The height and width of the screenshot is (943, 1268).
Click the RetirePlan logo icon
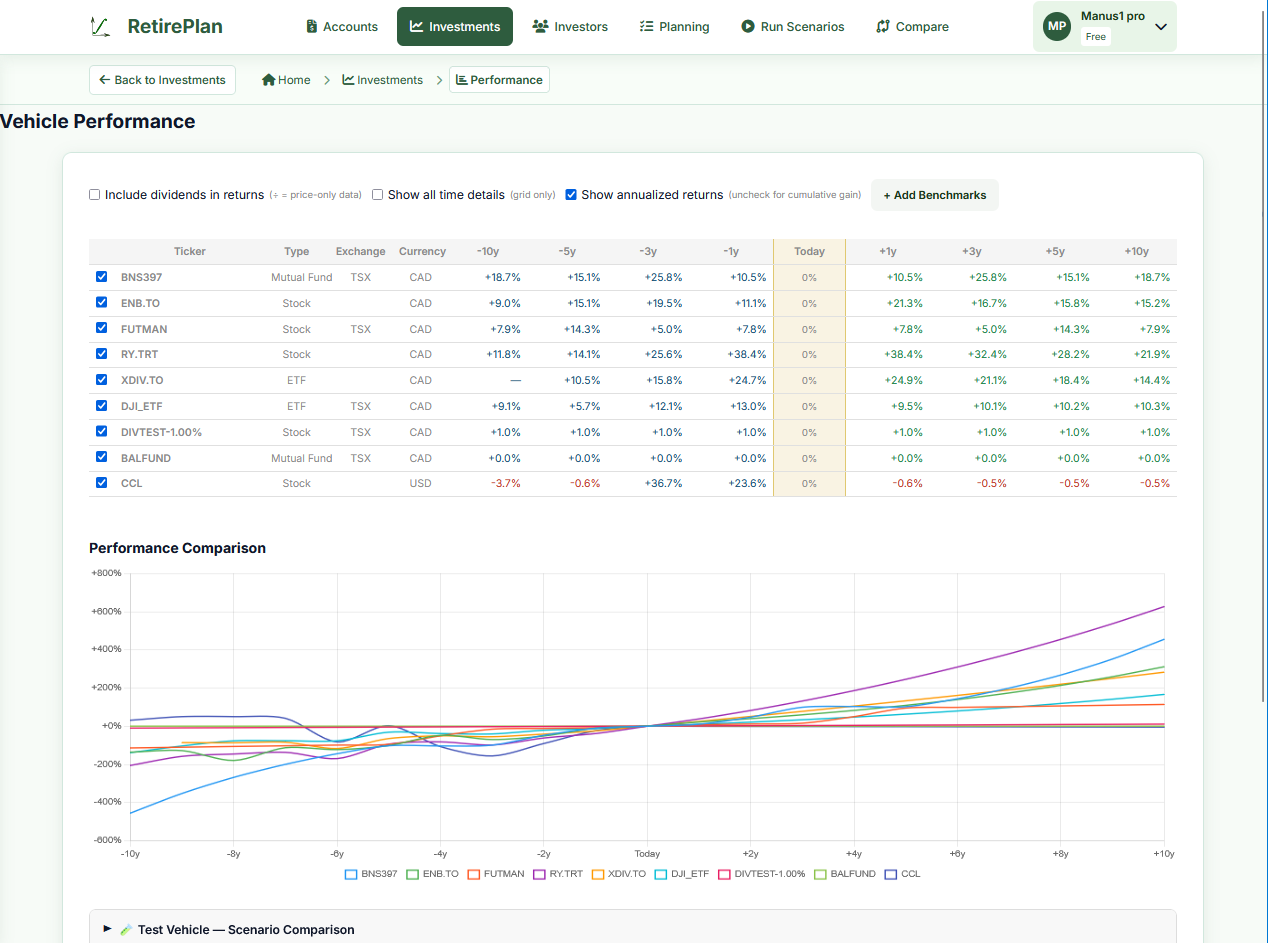(x=99, y=27)
